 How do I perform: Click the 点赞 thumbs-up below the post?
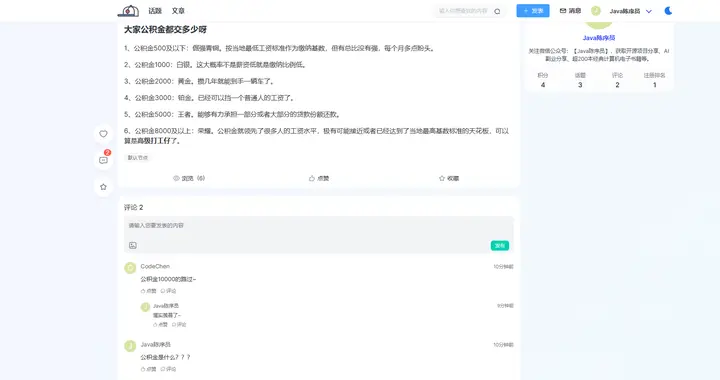319,178
